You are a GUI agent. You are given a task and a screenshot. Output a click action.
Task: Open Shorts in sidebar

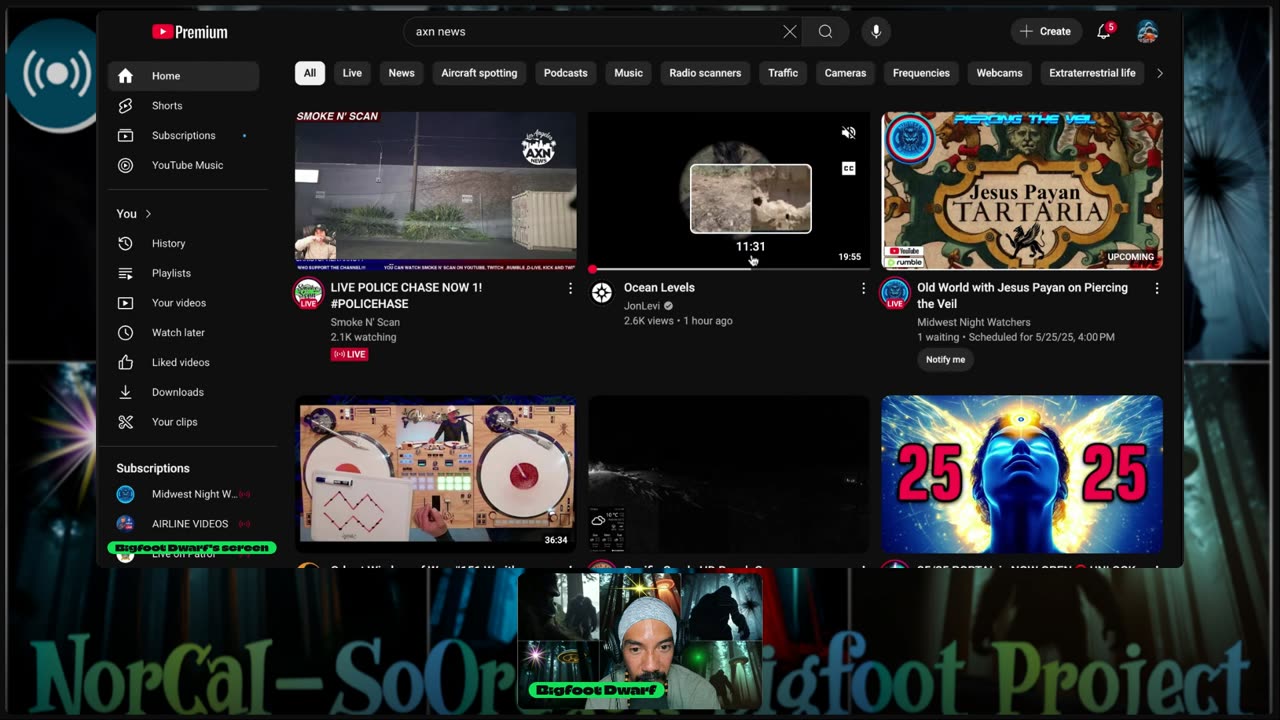[x=184, y=106]
